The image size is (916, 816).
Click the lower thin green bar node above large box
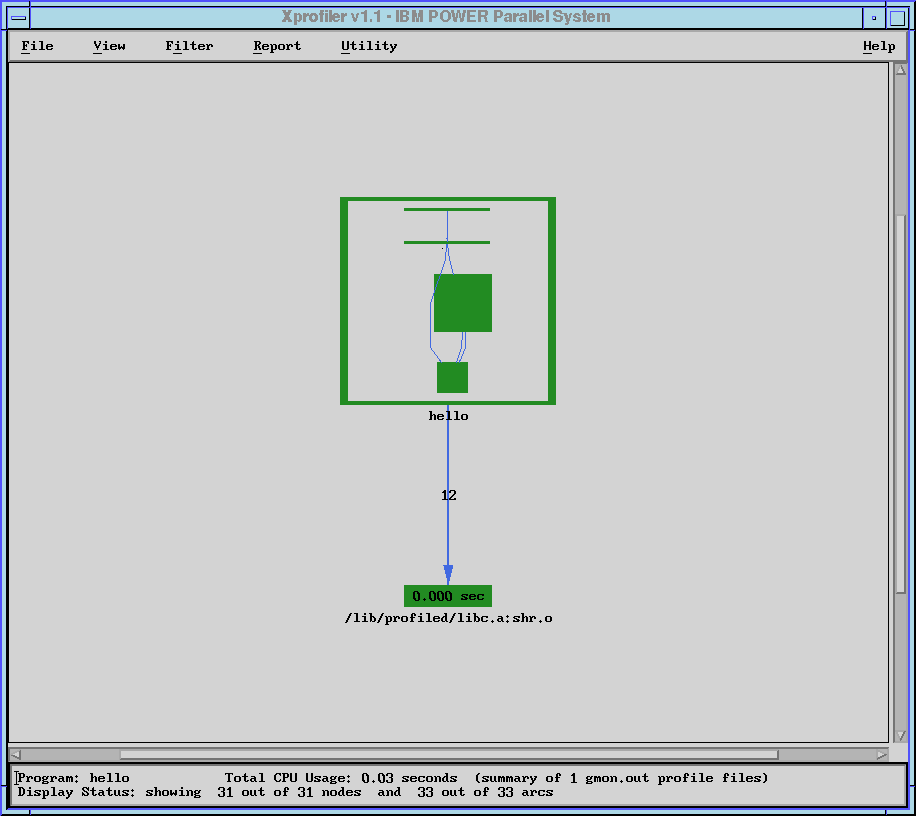[447, 242]
